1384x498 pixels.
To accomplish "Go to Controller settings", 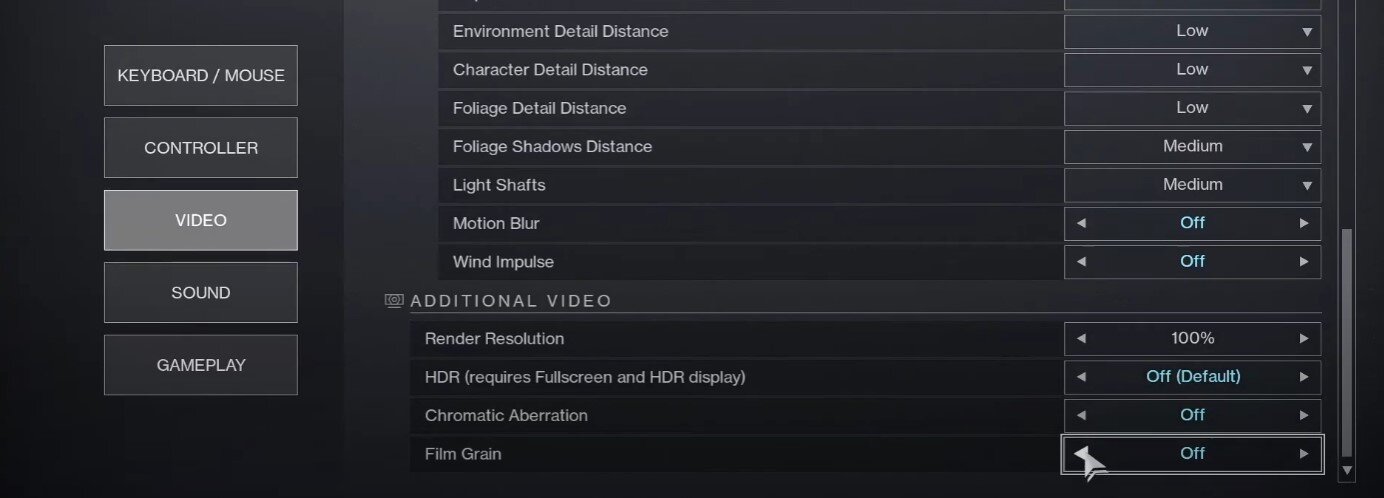I will [x=201, y=148].
